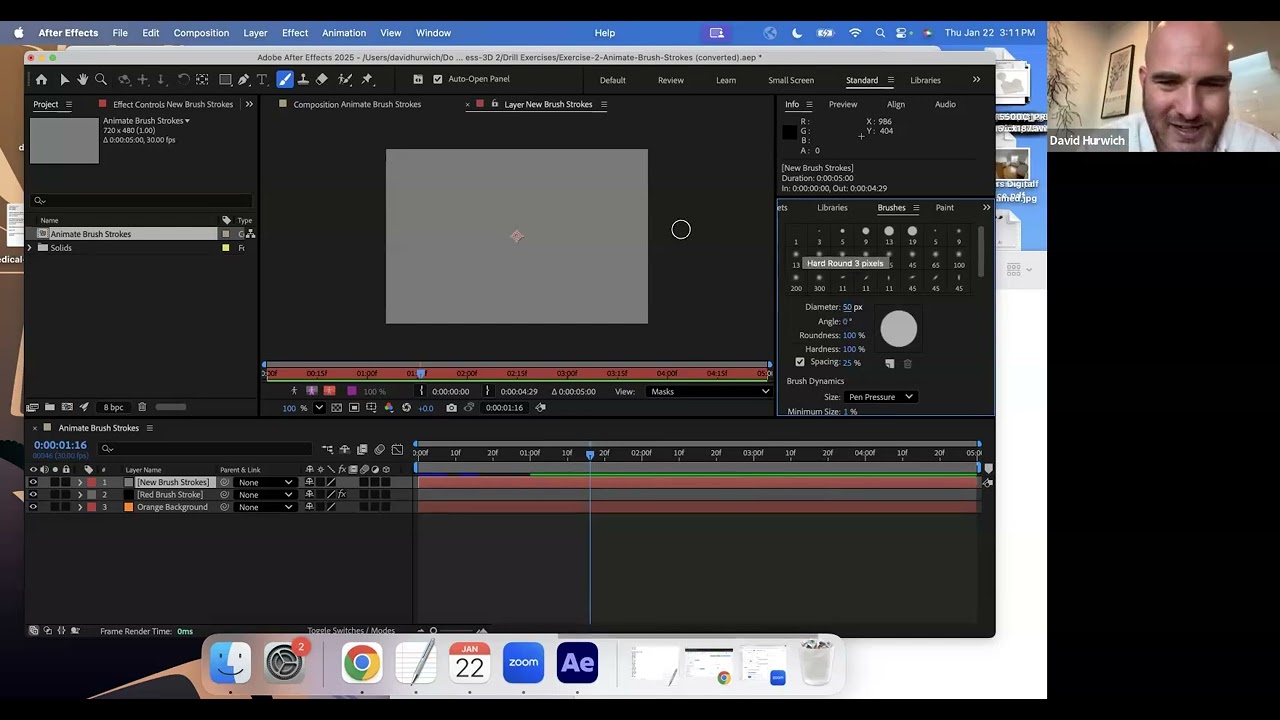Expand the New Brush Strokes layer properties

[x=80, y=482]
